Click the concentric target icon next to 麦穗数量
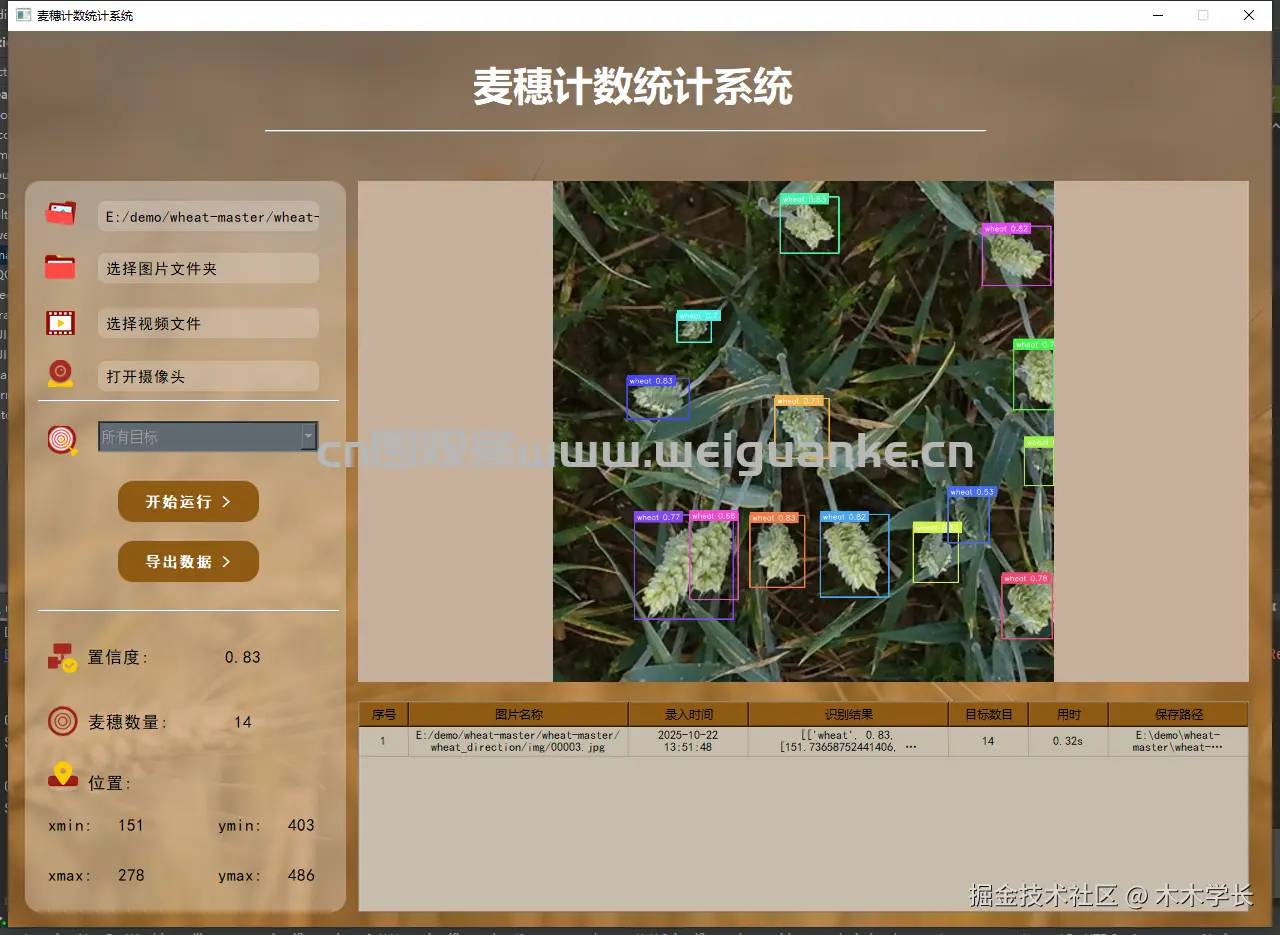 pos(61,721)
